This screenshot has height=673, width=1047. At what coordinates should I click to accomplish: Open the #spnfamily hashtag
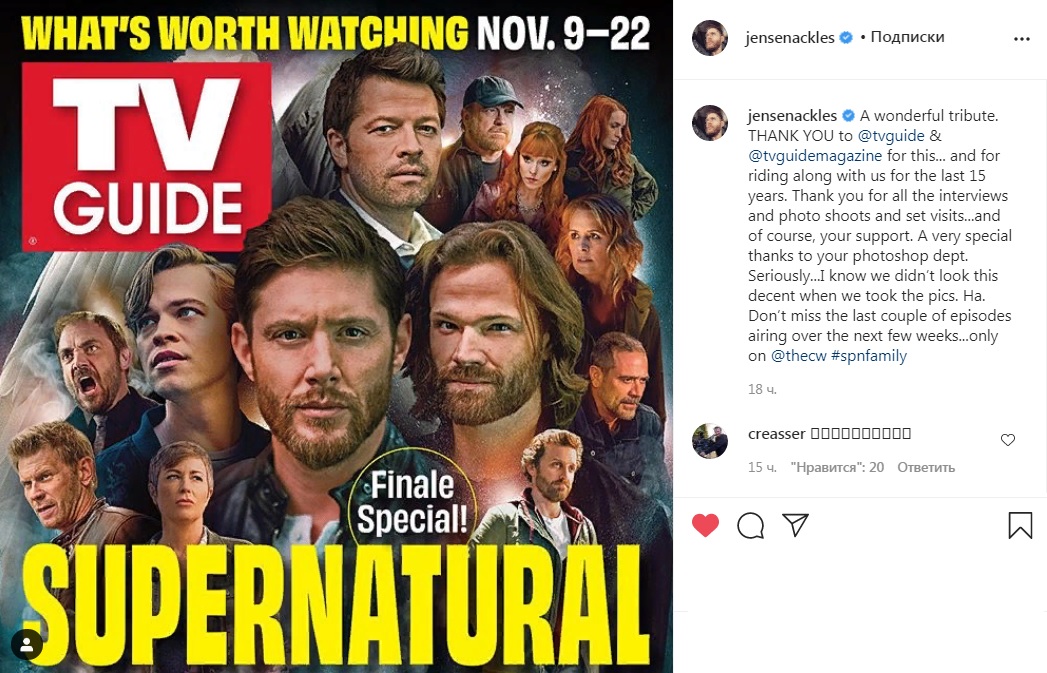(x=869, y=356)
